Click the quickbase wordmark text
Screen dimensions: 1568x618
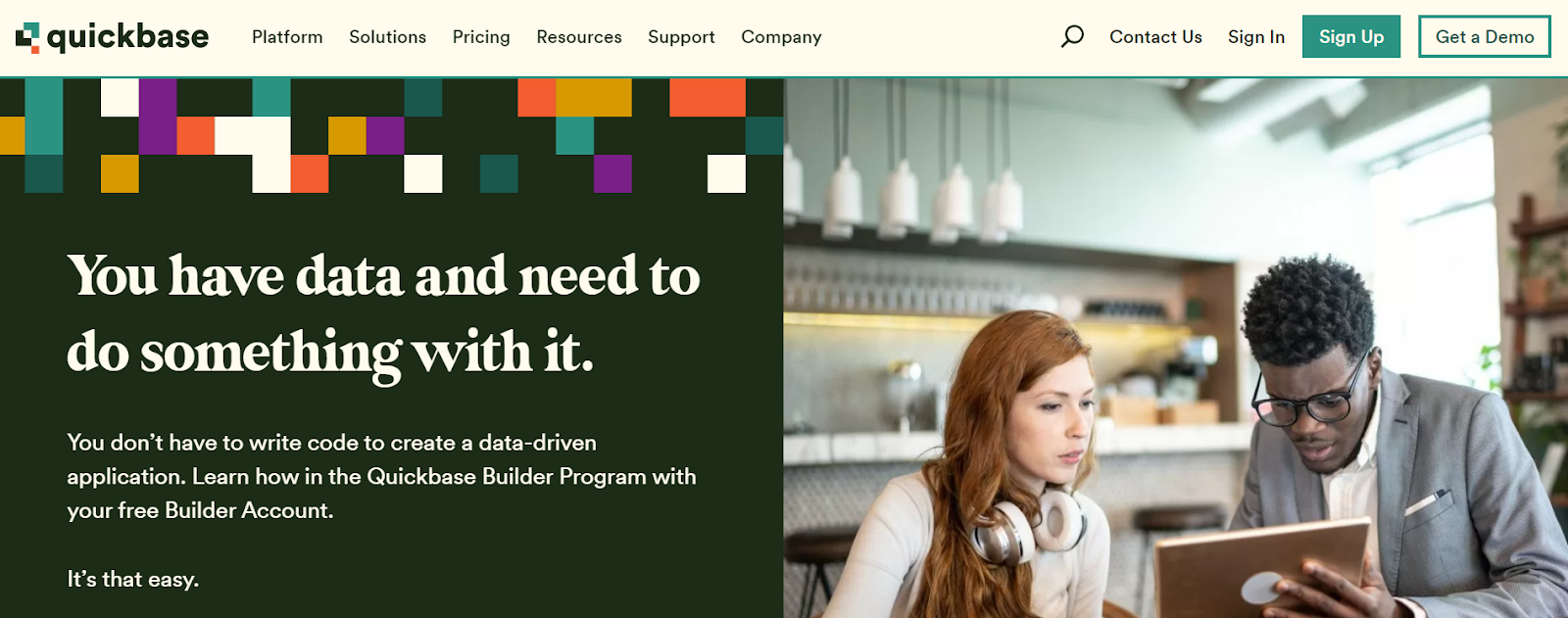point(127,37)
